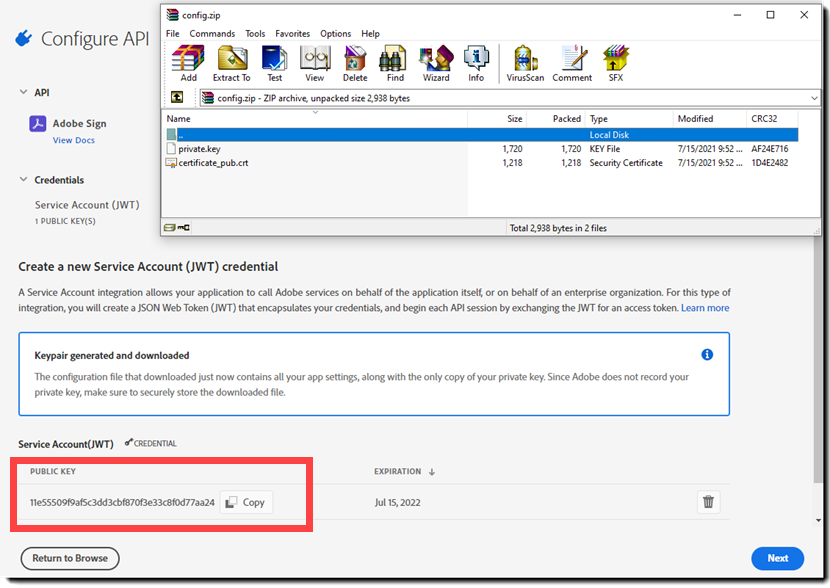The image size is (830, 588).
Task: Click the PUBLIC KEY column header
Action: click(53, 471)
